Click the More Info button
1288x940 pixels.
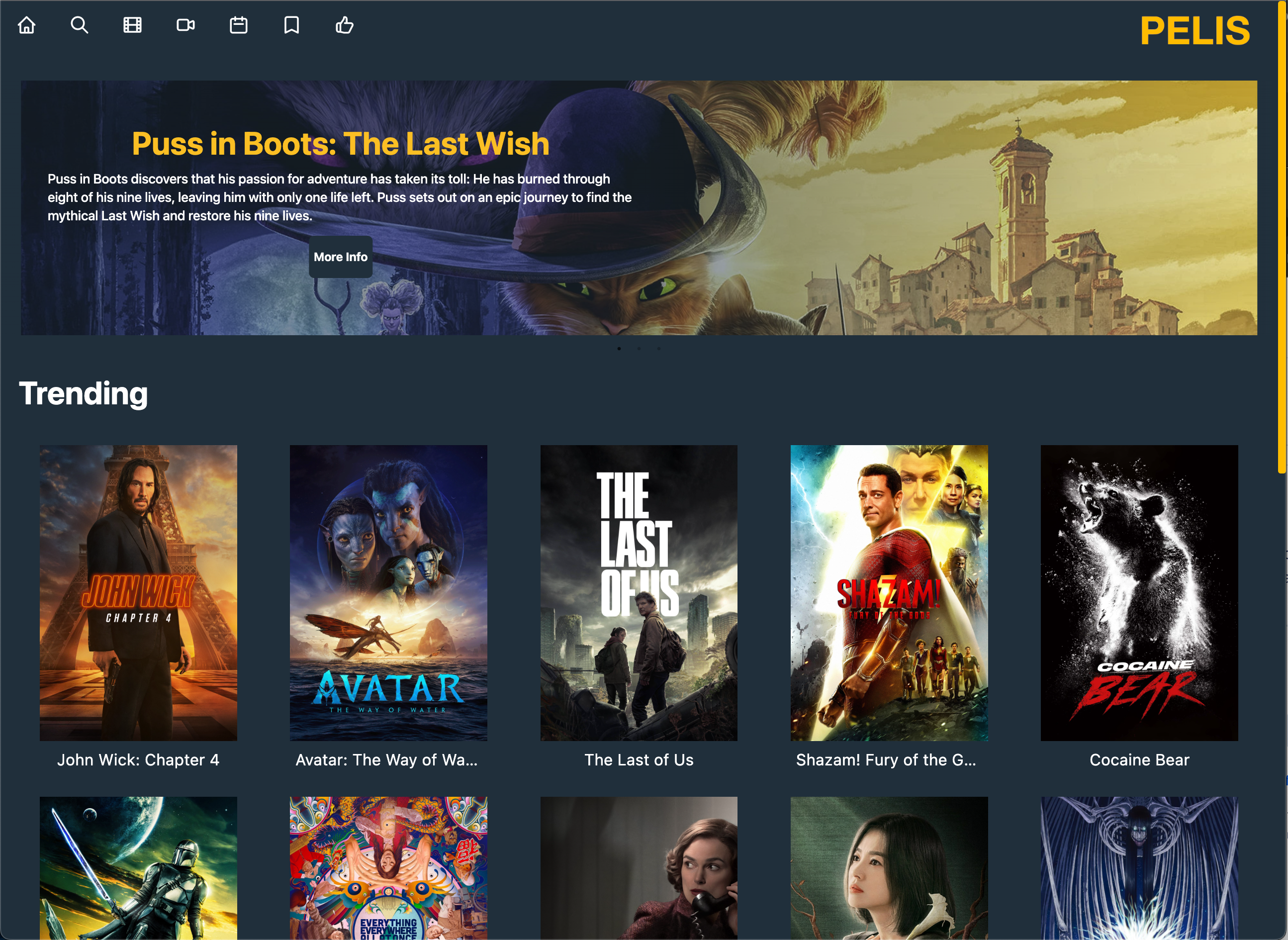pos(340,257)
